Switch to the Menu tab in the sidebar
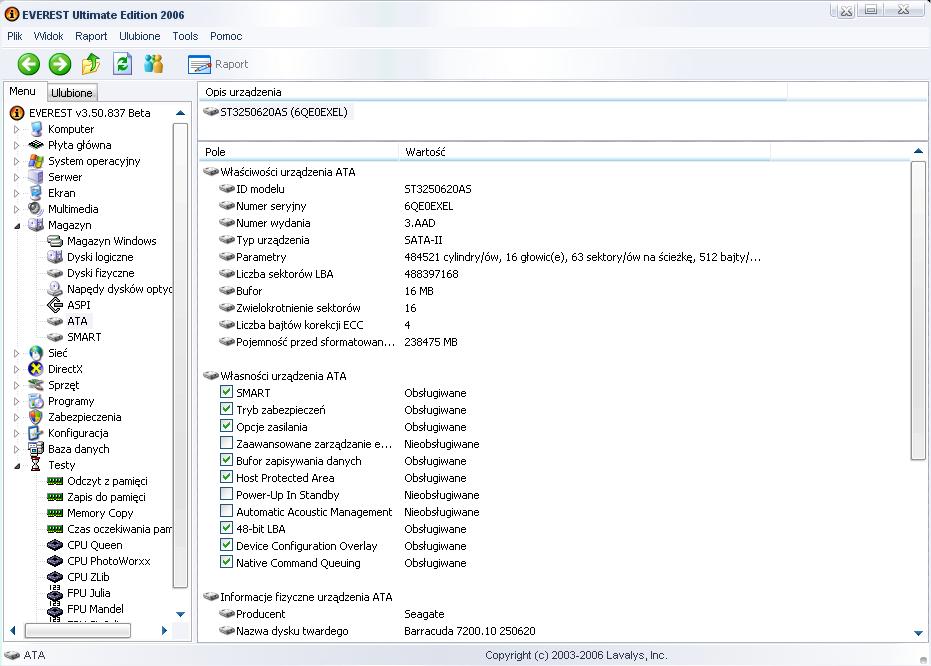 point(23,91)
